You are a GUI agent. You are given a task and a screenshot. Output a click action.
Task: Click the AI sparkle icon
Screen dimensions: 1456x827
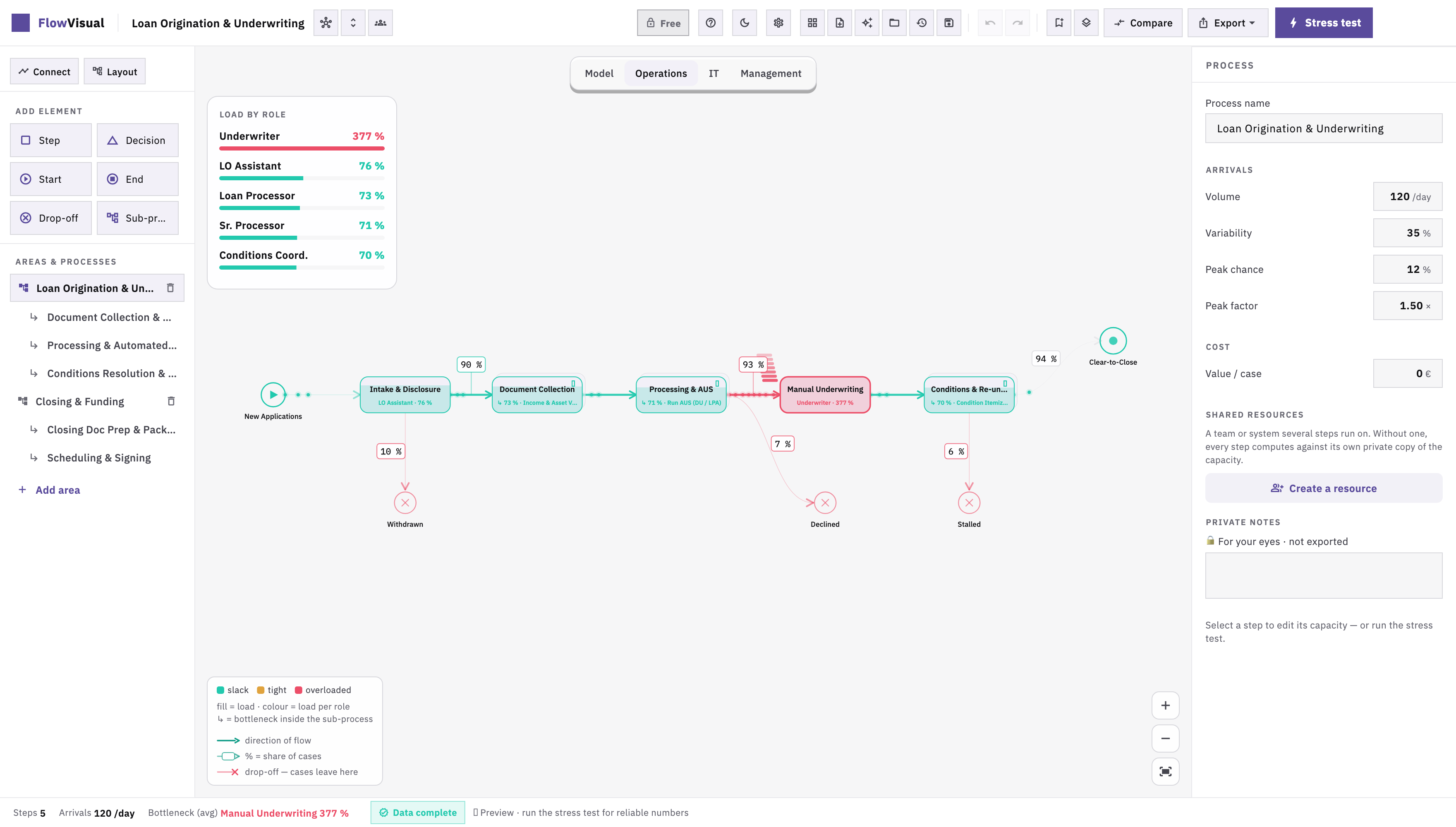click(867, 23)
